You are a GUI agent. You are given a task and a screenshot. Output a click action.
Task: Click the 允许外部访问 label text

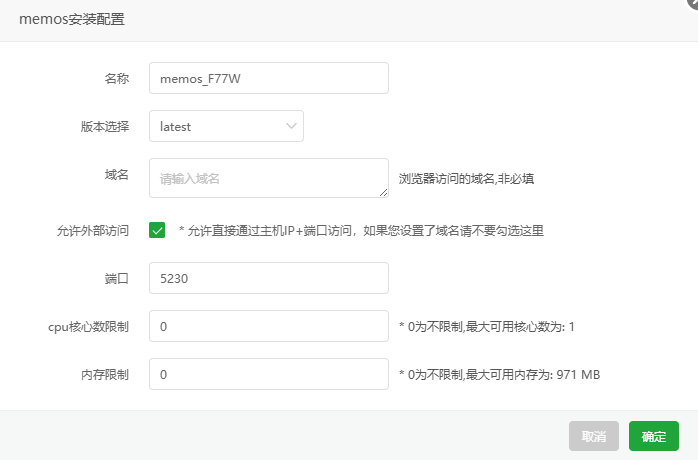pos(93,231)
